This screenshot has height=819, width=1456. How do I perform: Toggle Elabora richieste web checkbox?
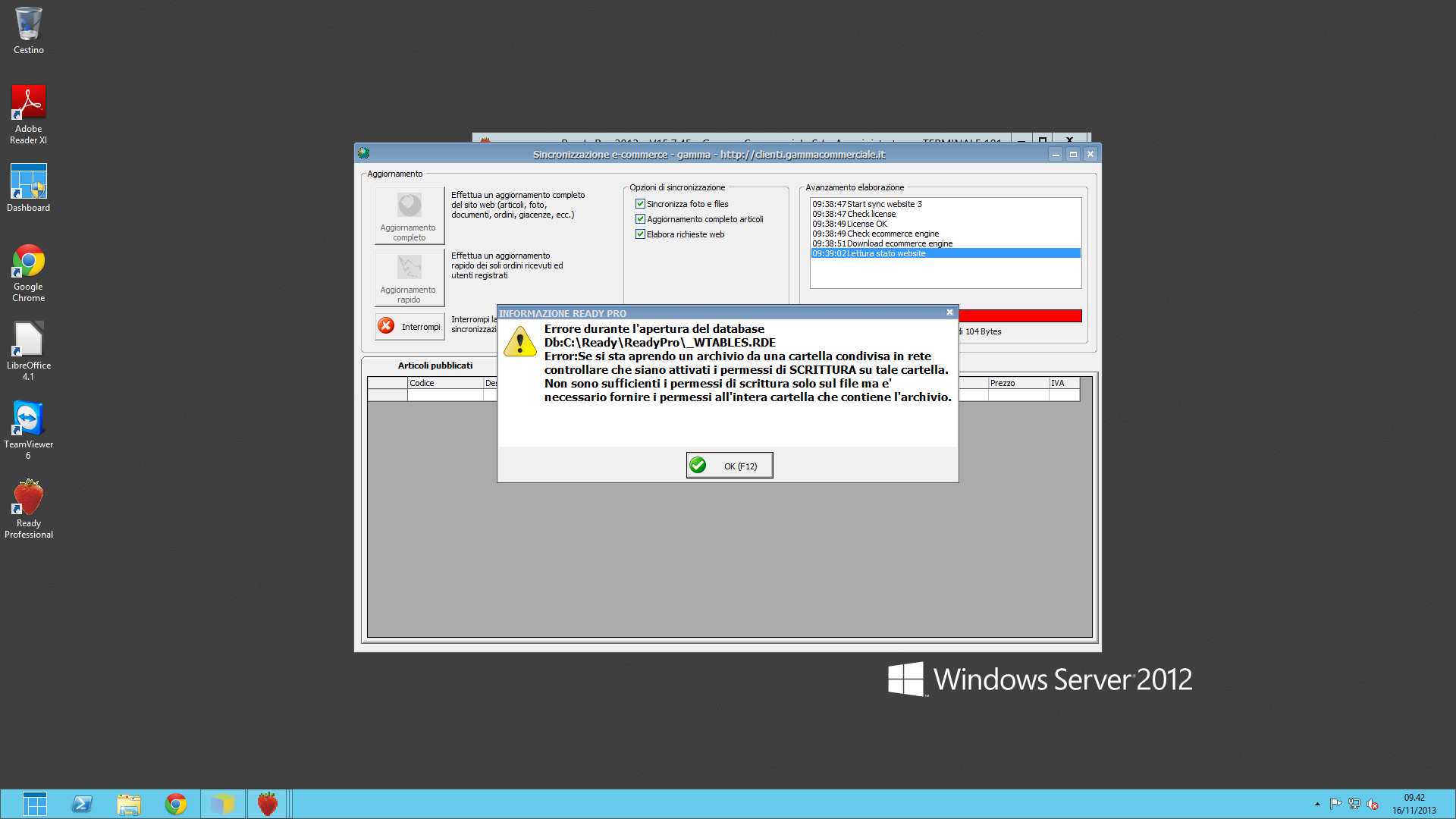(x=640, y=234)
